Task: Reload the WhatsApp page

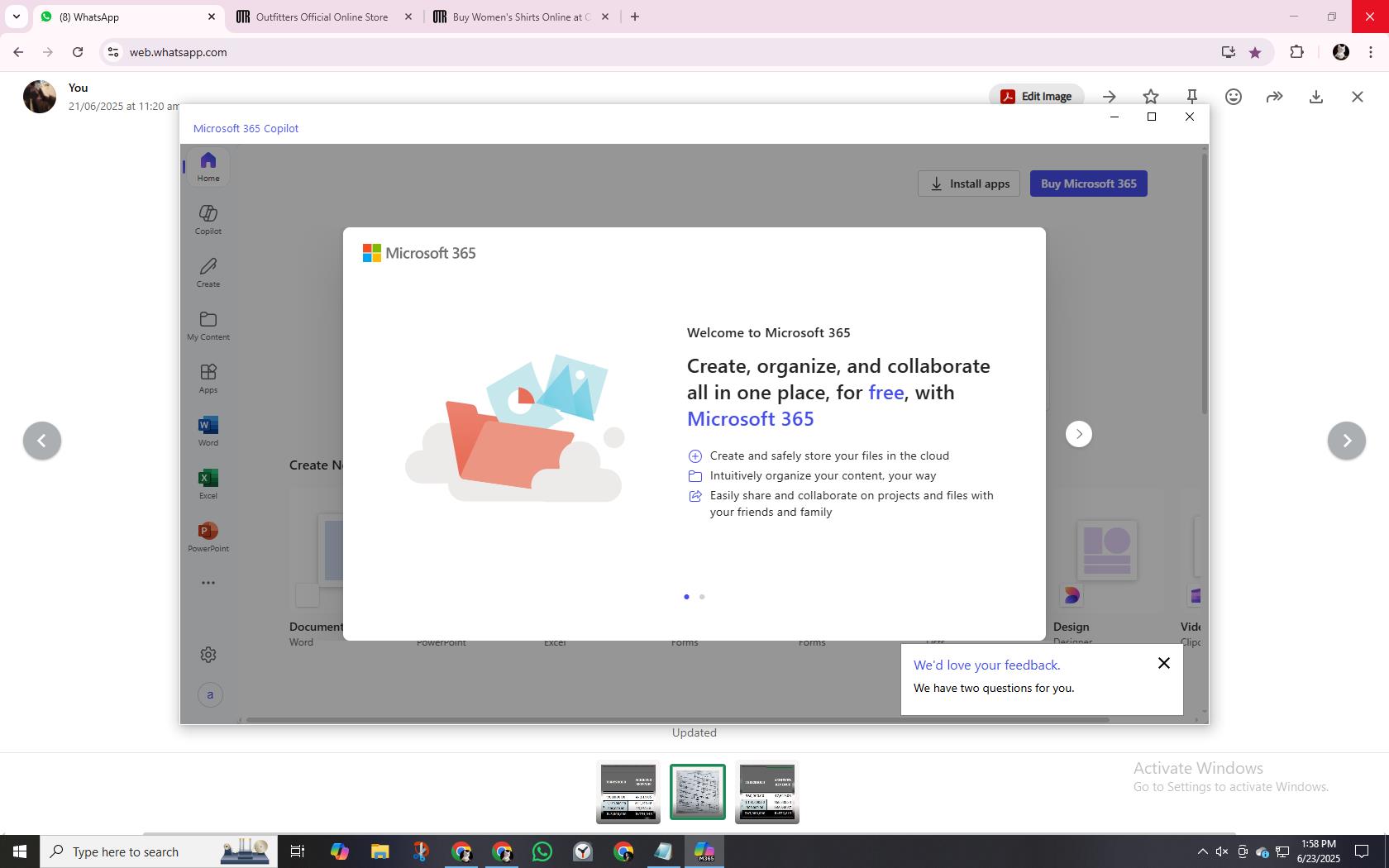Action: click(x=78, y=52)
